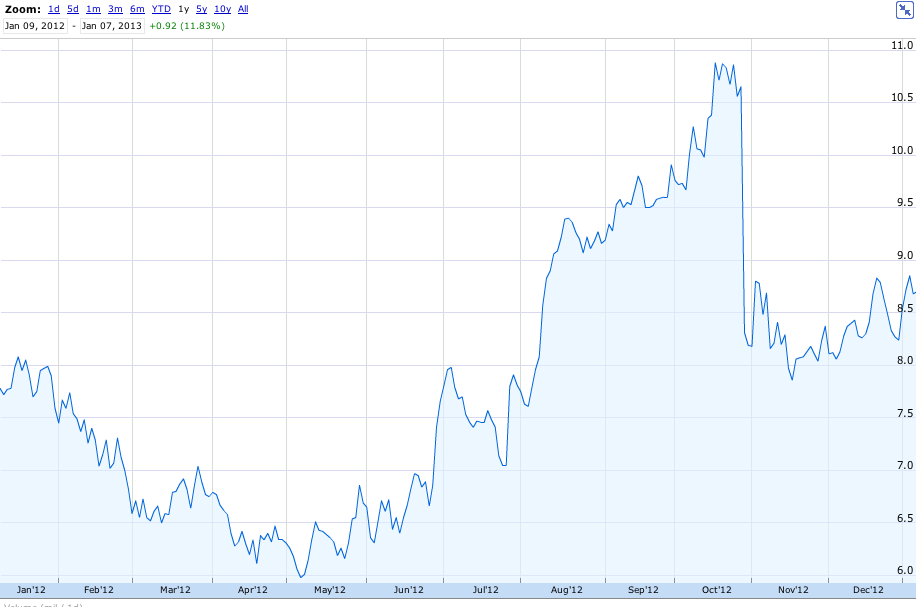Click the Dec'12 timeline label

point(868,590)
